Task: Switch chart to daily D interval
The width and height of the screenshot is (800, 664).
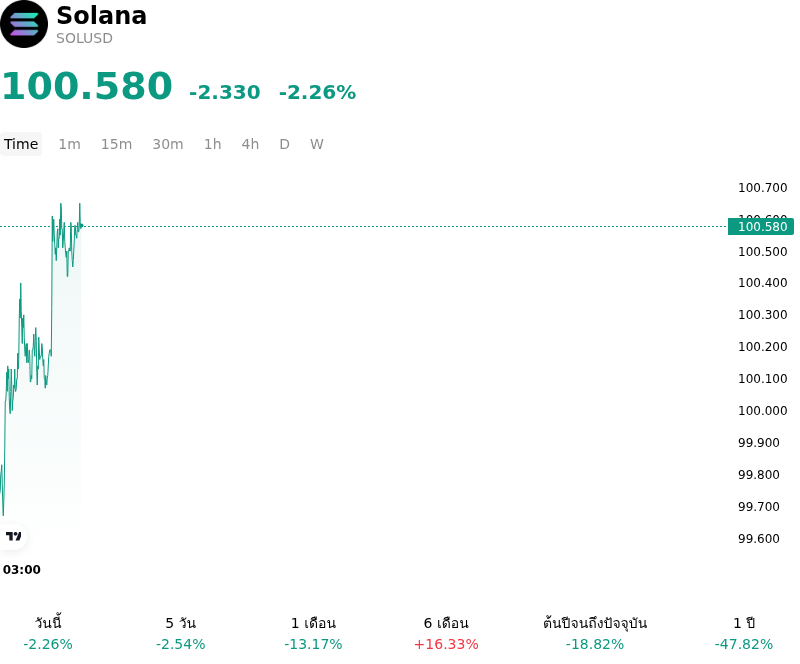Action: (284, 144)
